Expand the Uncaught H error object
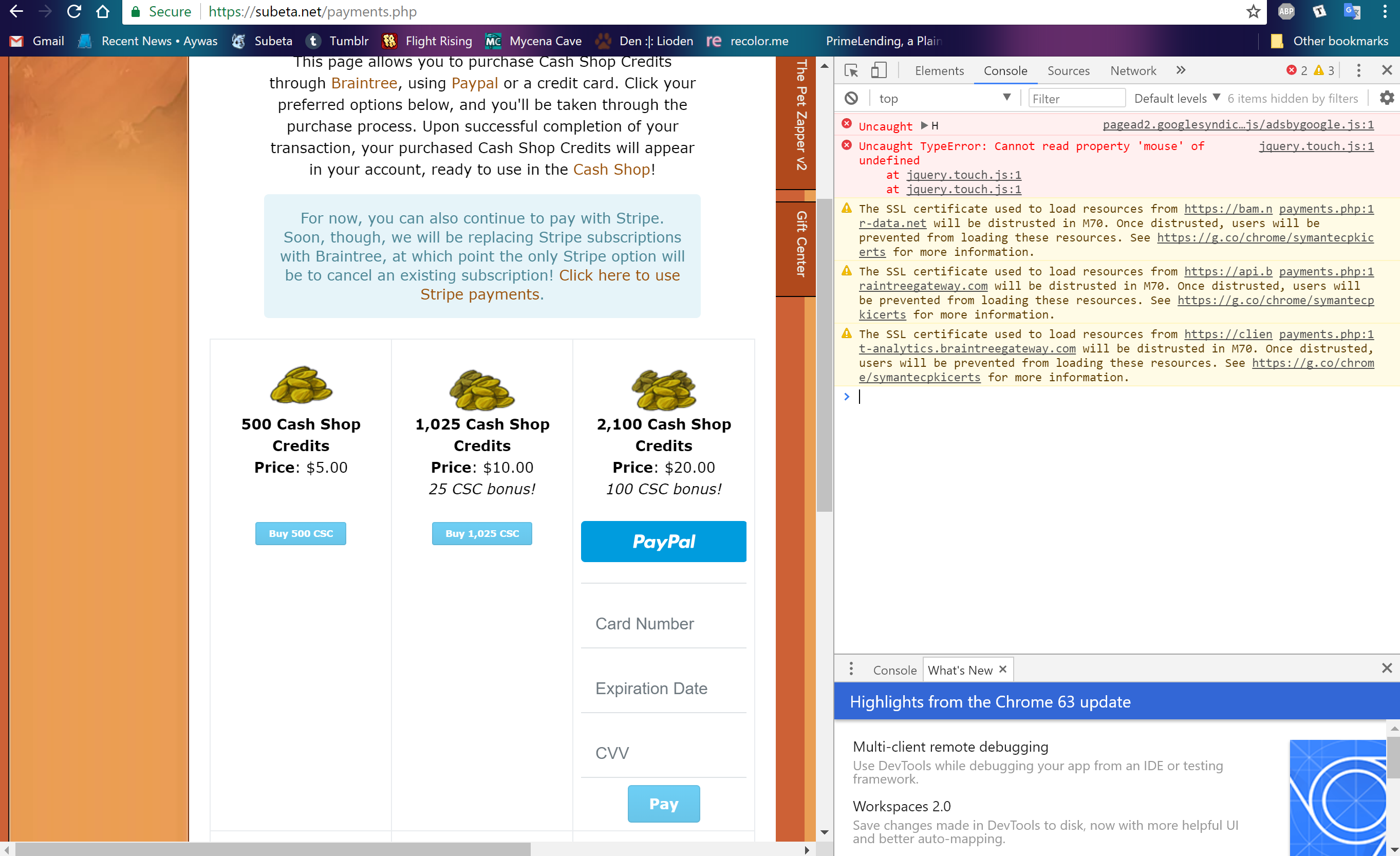 924,125
